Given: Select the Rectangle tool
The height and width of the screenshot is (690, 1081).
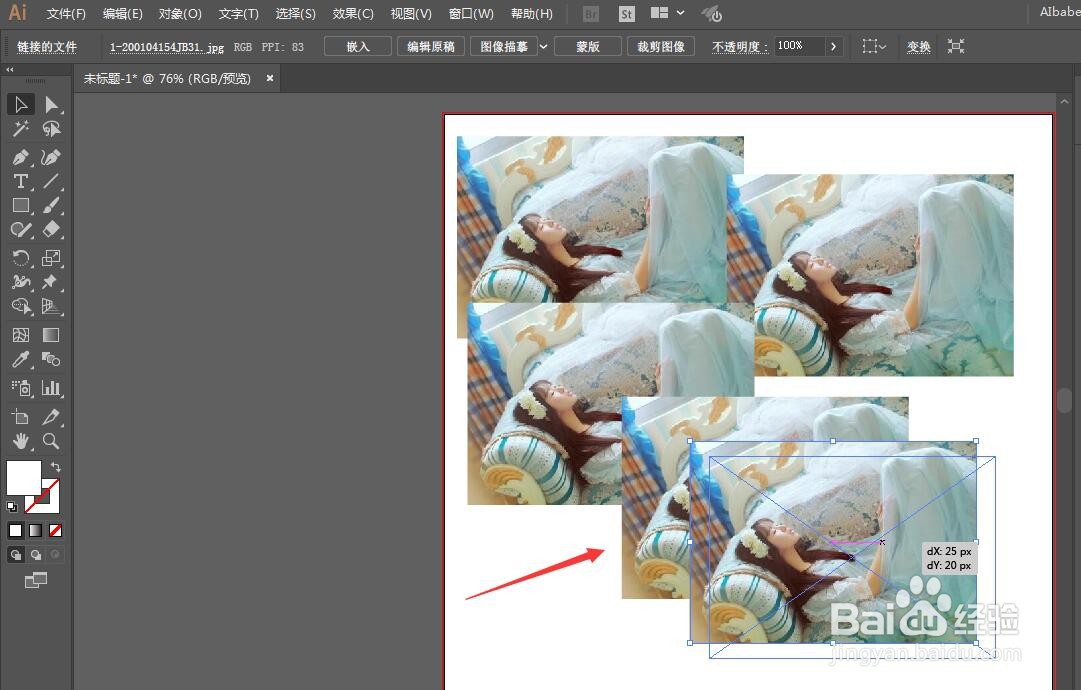Looking at the screenshot, I should (x=21, y=205).
